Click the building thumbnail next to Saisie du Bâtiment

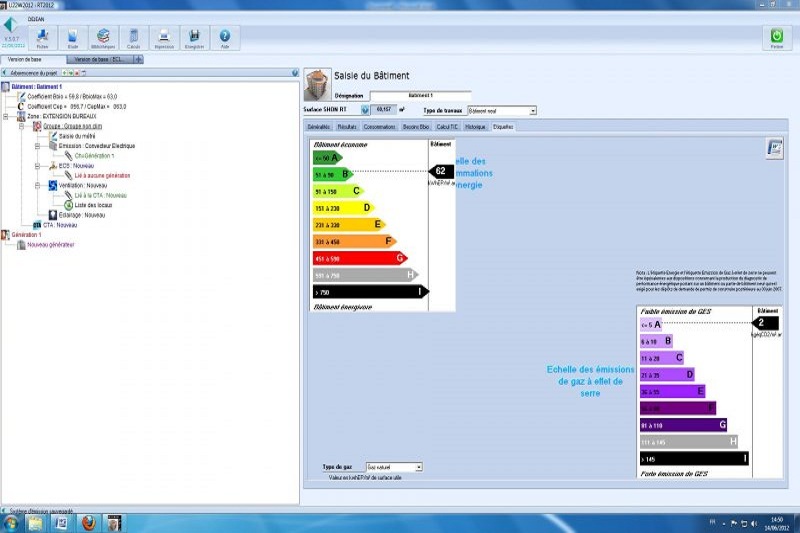click(x=317, y=84)
